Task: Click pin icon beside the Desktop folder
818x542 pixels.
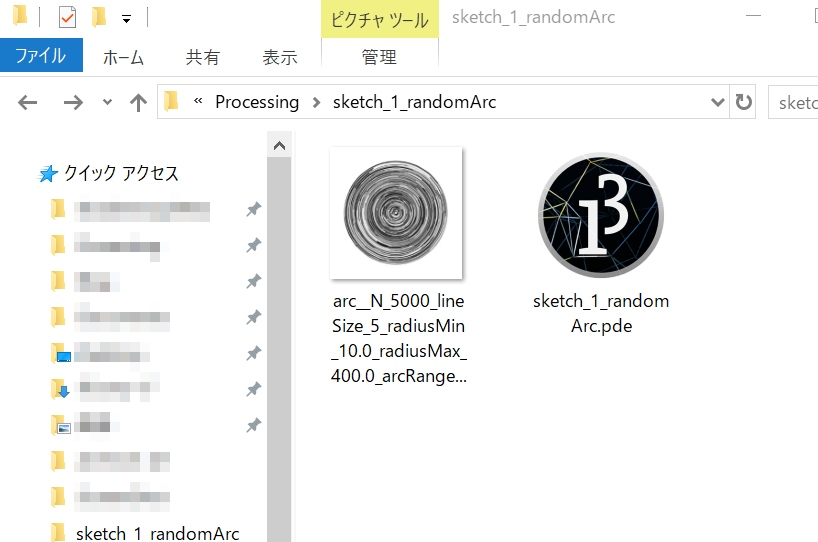Action: [x=254, y=353]
